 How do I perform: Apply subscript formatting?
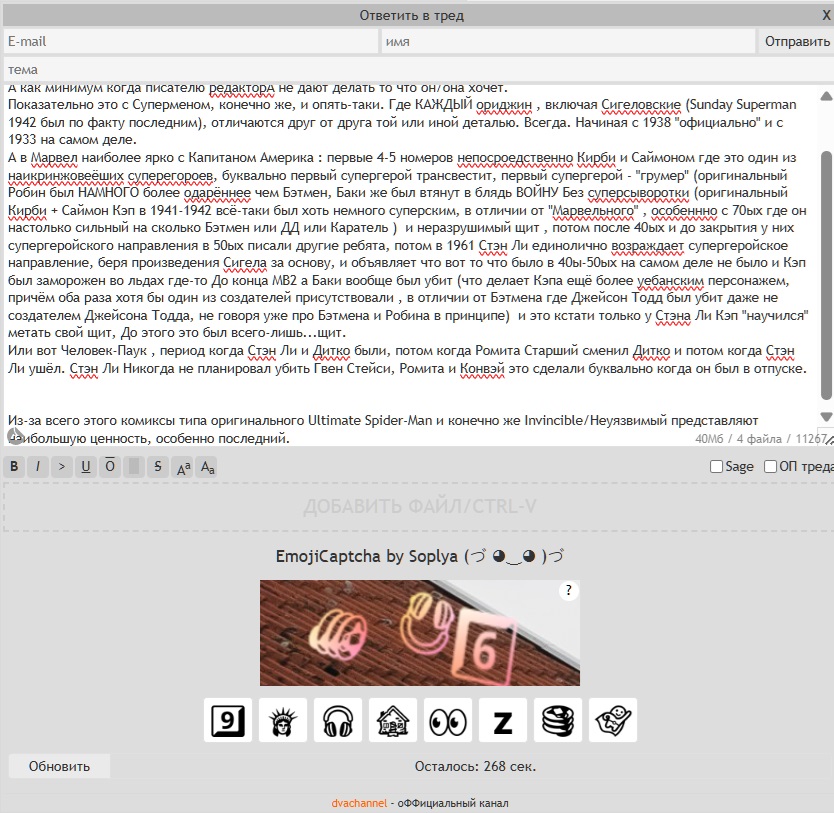coord(207,467)
